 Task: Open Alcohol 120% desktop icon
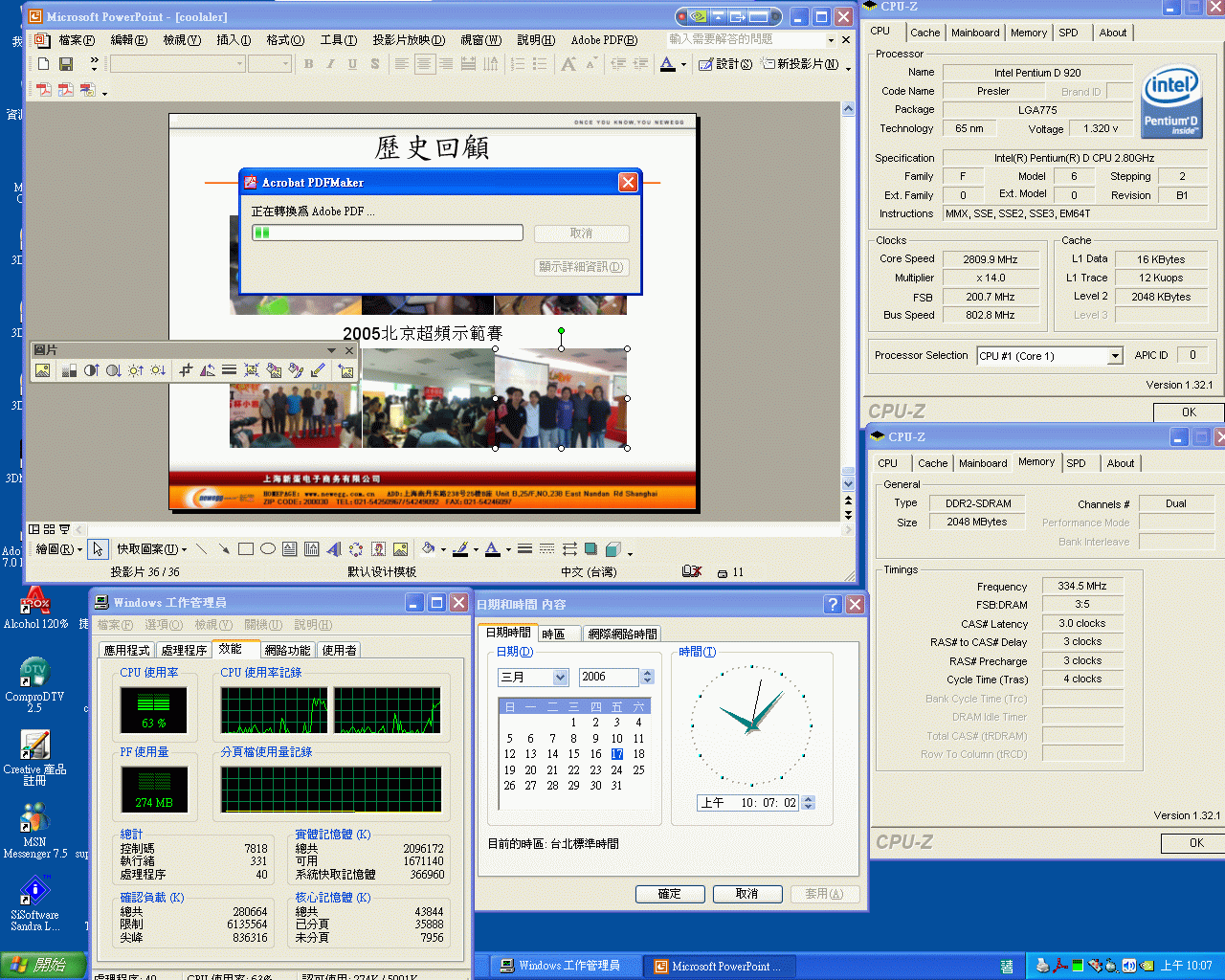pos(35,608)
